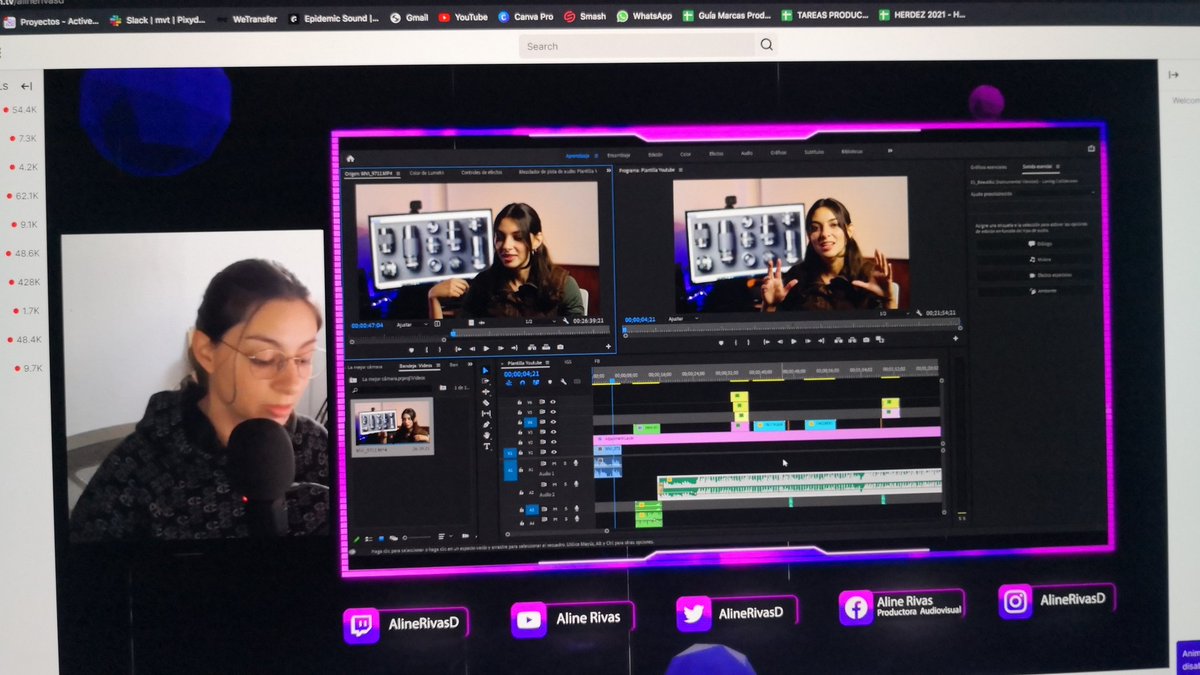Image resolution: width=1200 pixels, height=675 pixels.
Task: Export frame from Program monitor
Action: pos(866,341)
